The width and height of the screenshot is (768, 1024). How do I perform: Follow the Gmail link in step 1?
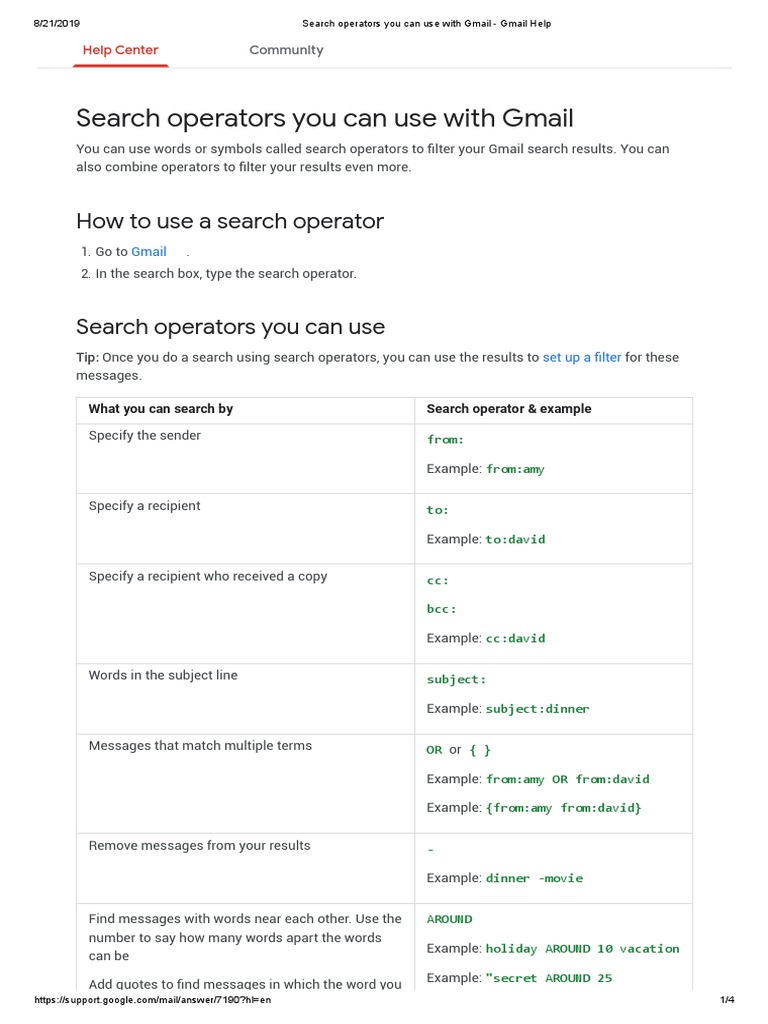click(x=149, y=252)
